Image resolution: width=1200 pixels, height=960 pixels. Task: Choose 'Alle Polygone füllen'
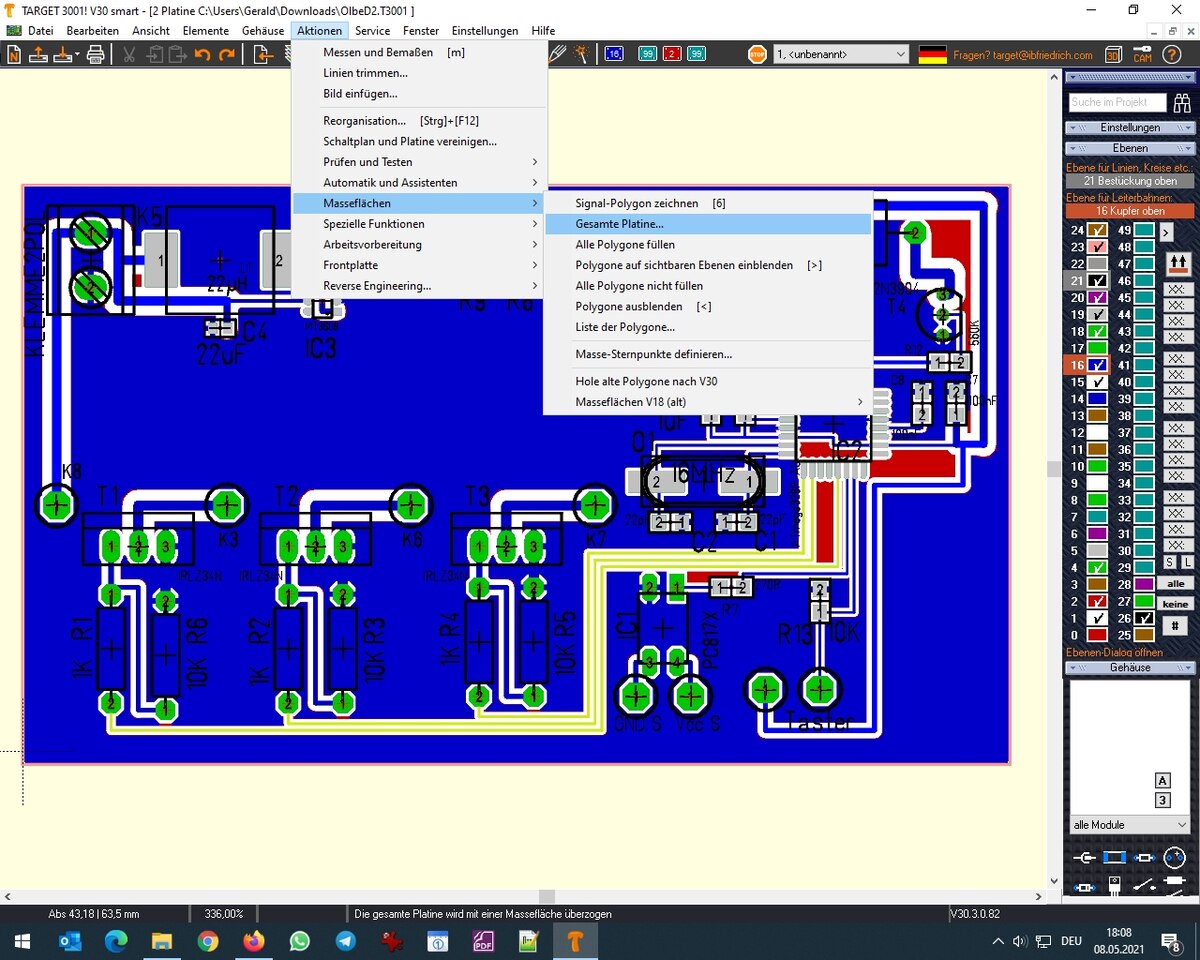708,245
